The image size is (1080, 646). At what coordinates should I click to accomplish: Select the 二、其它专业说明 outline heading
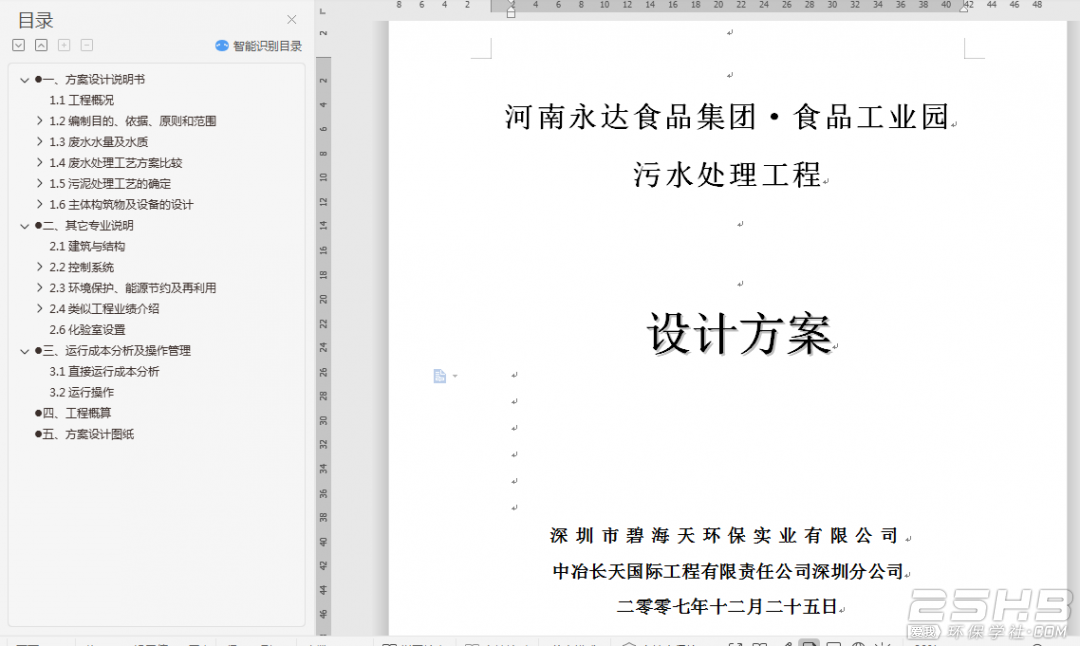point(84,226)
